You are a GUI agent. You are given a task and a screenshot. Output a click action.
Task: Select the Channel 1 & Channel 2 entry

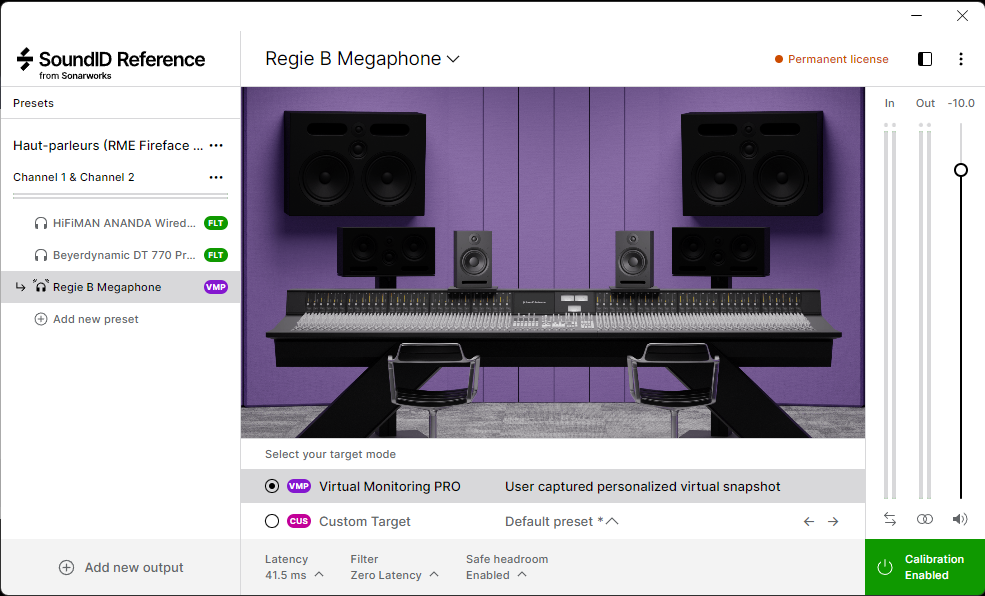tap(73, 177)
